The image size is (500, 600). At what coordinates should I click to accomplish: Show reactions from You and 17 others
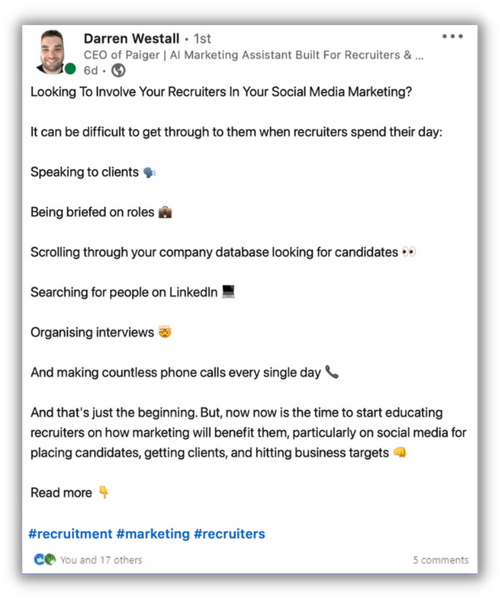[101, 560]
